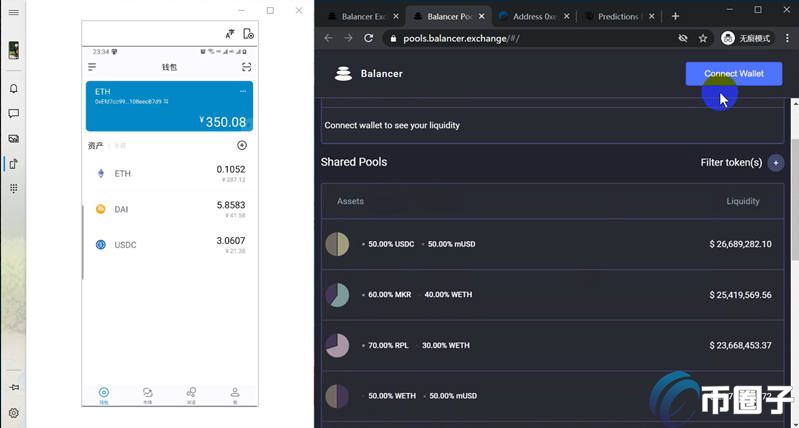799x428 pixels.
Task: Open the ETH asset row in wallet
Action: [x=169, y=174]
